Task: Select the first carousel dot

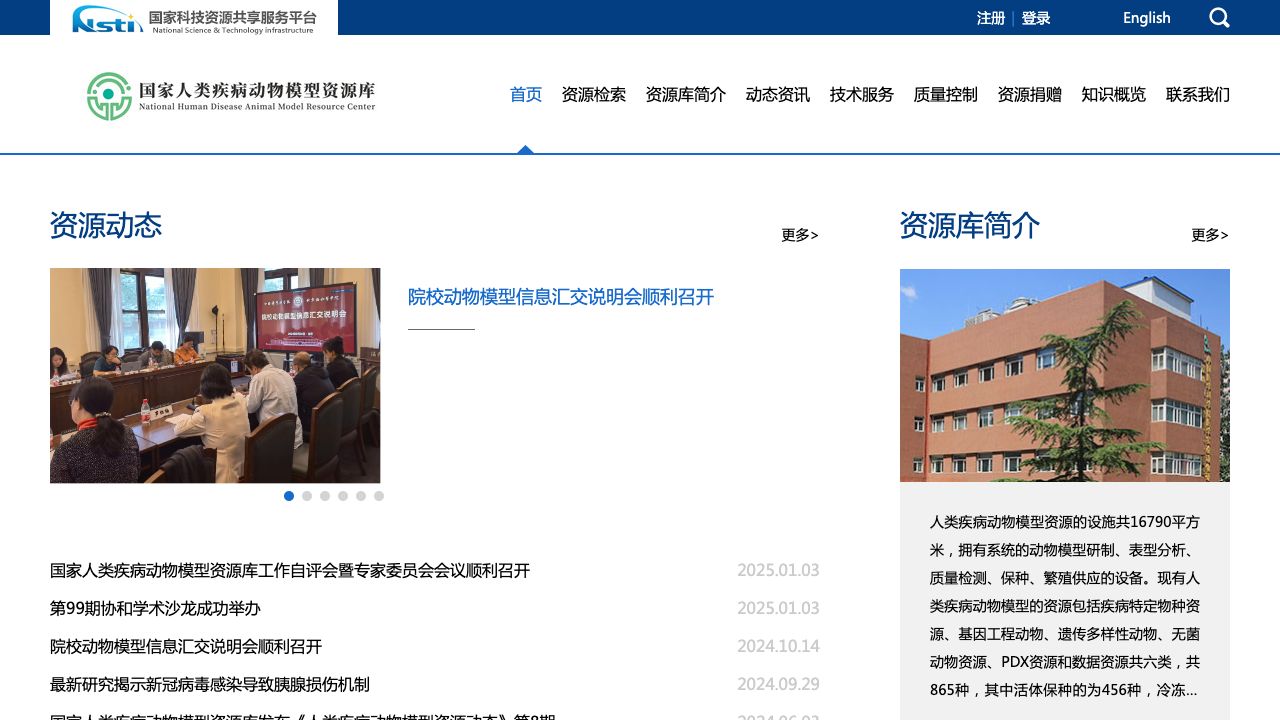Action: pyautogui.click(x=289, y=496)
